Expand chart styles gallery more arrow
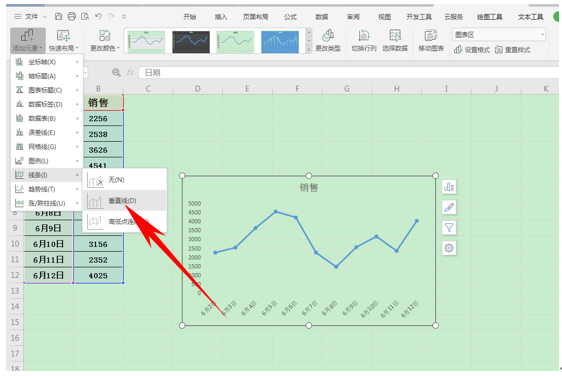Image resolution: width=562 pixels, height=376 pixels. [309, 49]
